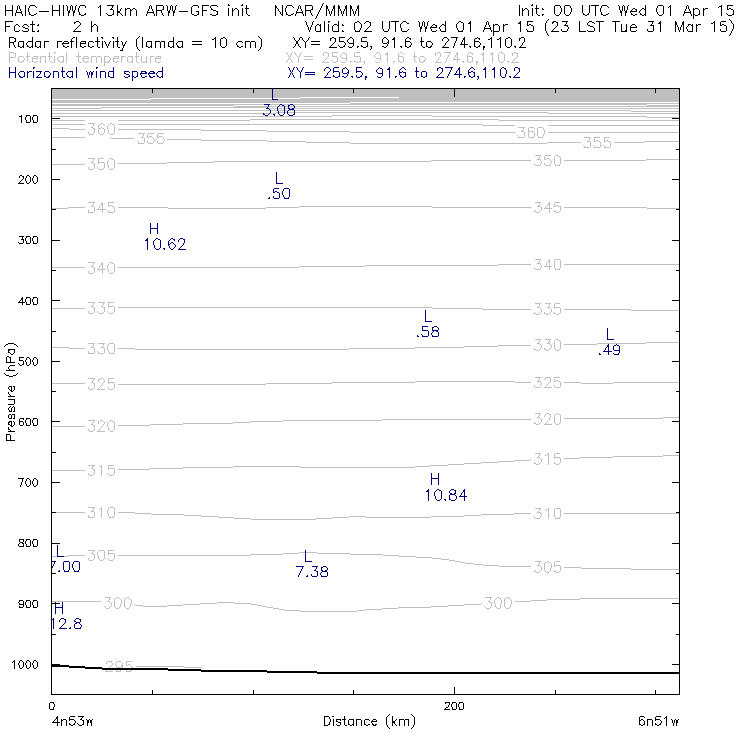The width and height of the screenshot is (740, 740).
Task: Click the 295 contour label near surface
Action: pyautogui.click(x=118, y=666)
